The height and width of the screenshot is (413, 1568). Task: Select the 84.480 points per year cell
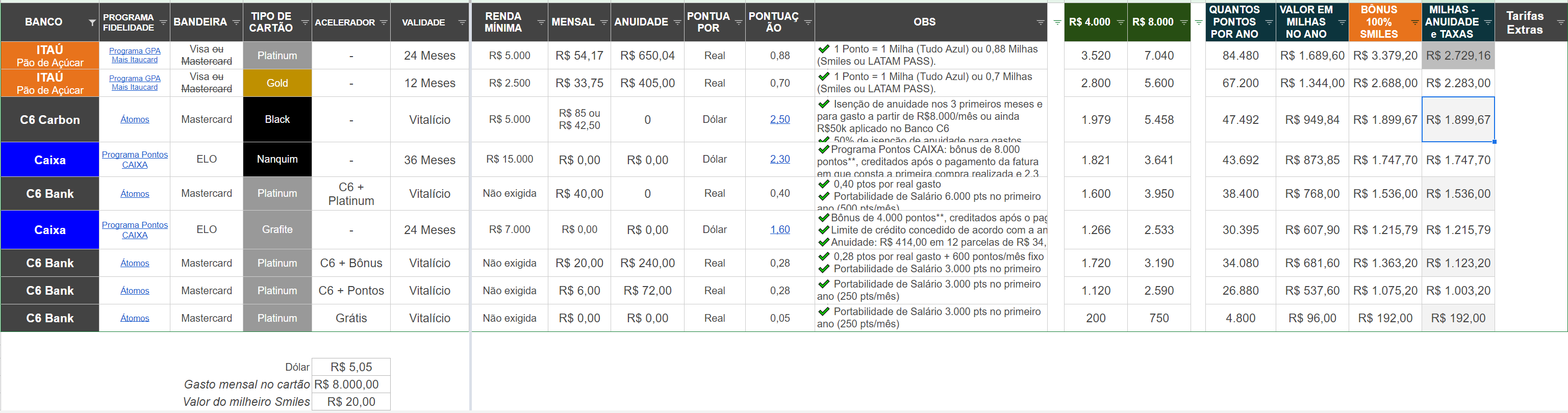coord(1241,56)
